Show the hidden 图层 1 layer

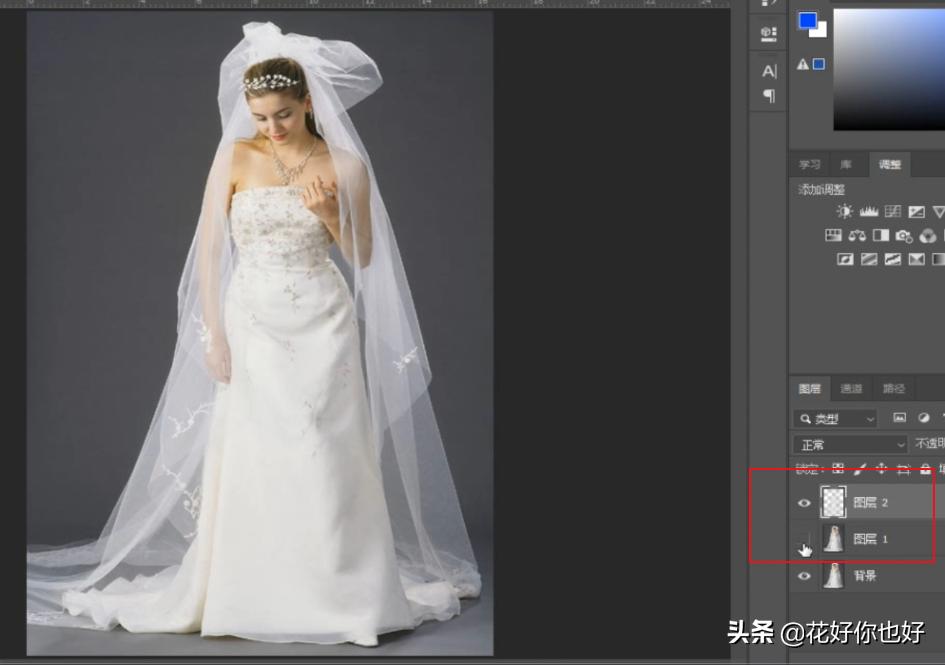805,539
